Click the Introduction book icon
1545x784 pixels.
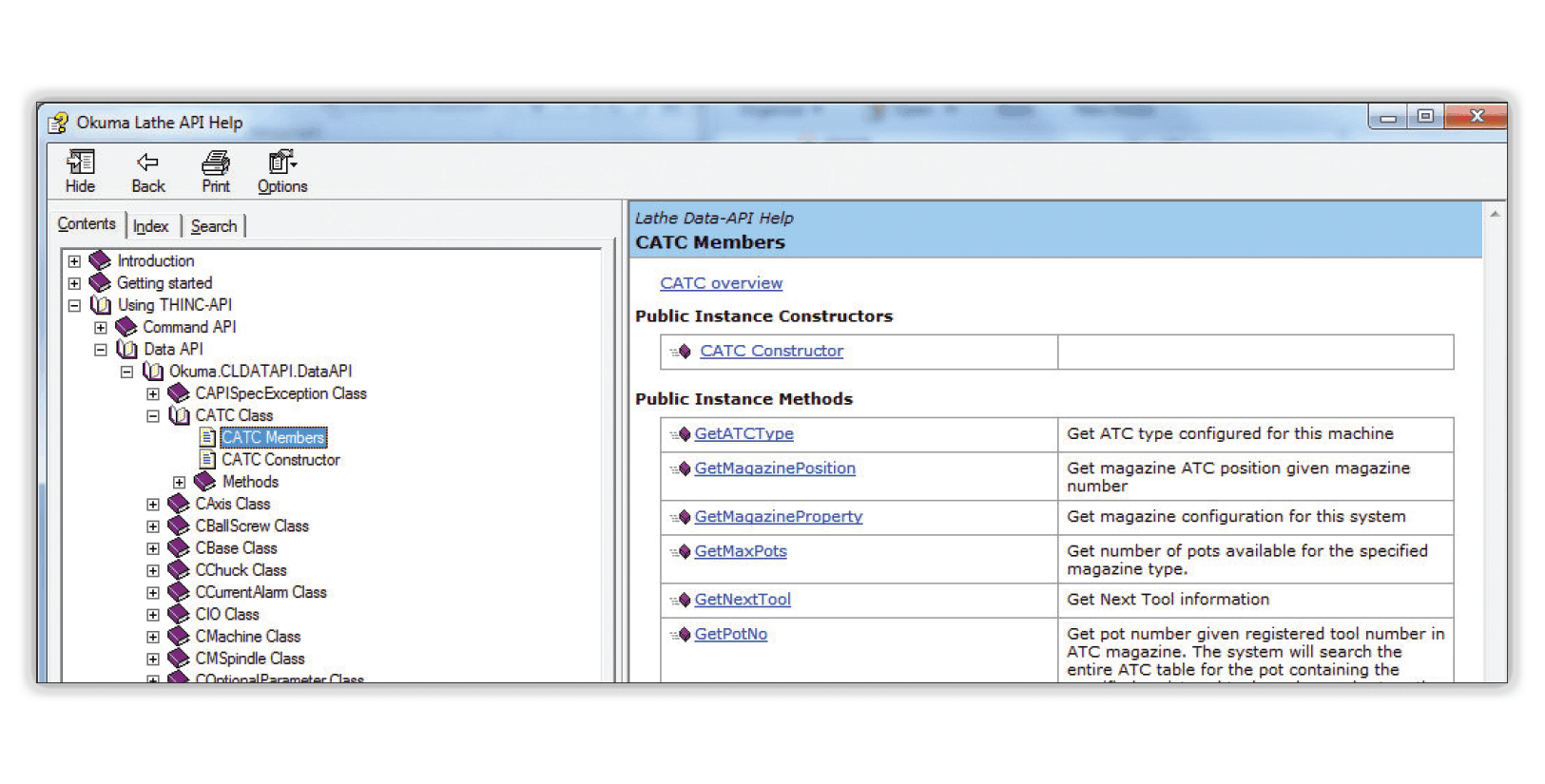[100, 260]
